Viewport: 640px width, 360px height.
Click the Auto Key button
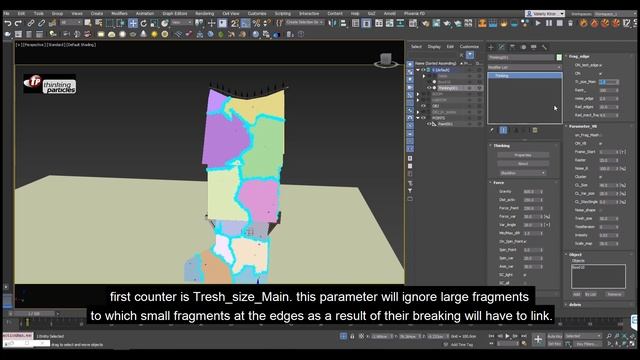coord(554,336)
